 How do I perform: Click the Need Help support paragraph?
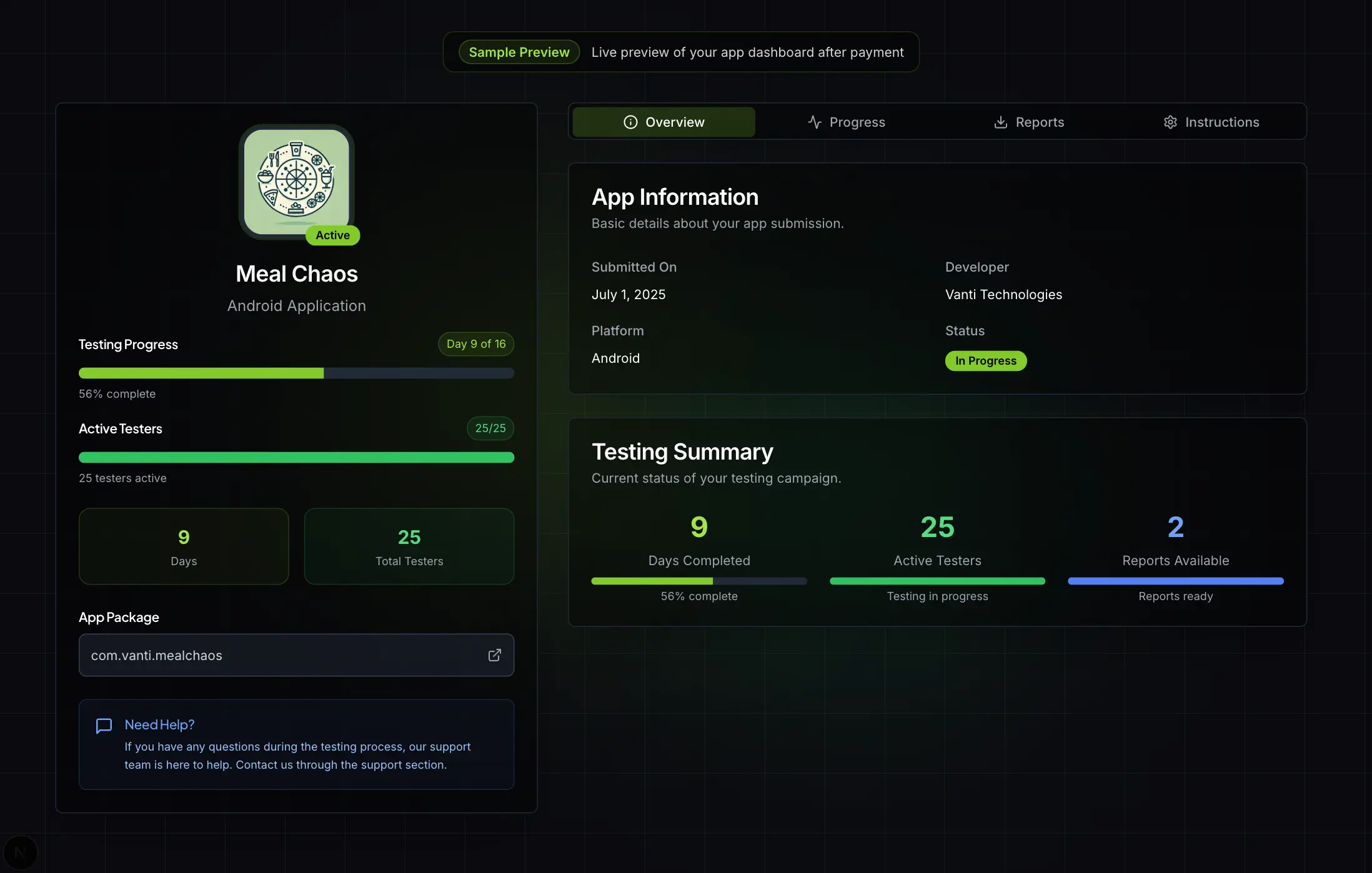(297, 756)
